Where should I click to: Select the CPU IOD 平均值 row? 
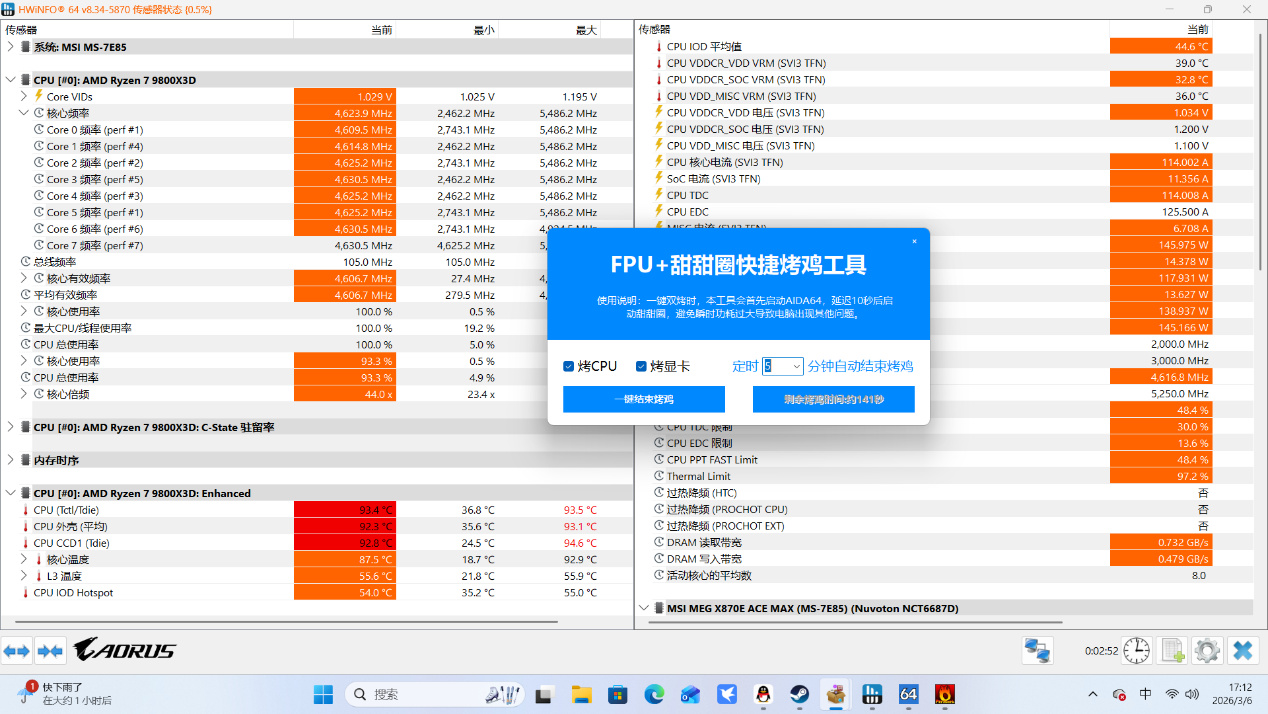[x=945, y=46]
